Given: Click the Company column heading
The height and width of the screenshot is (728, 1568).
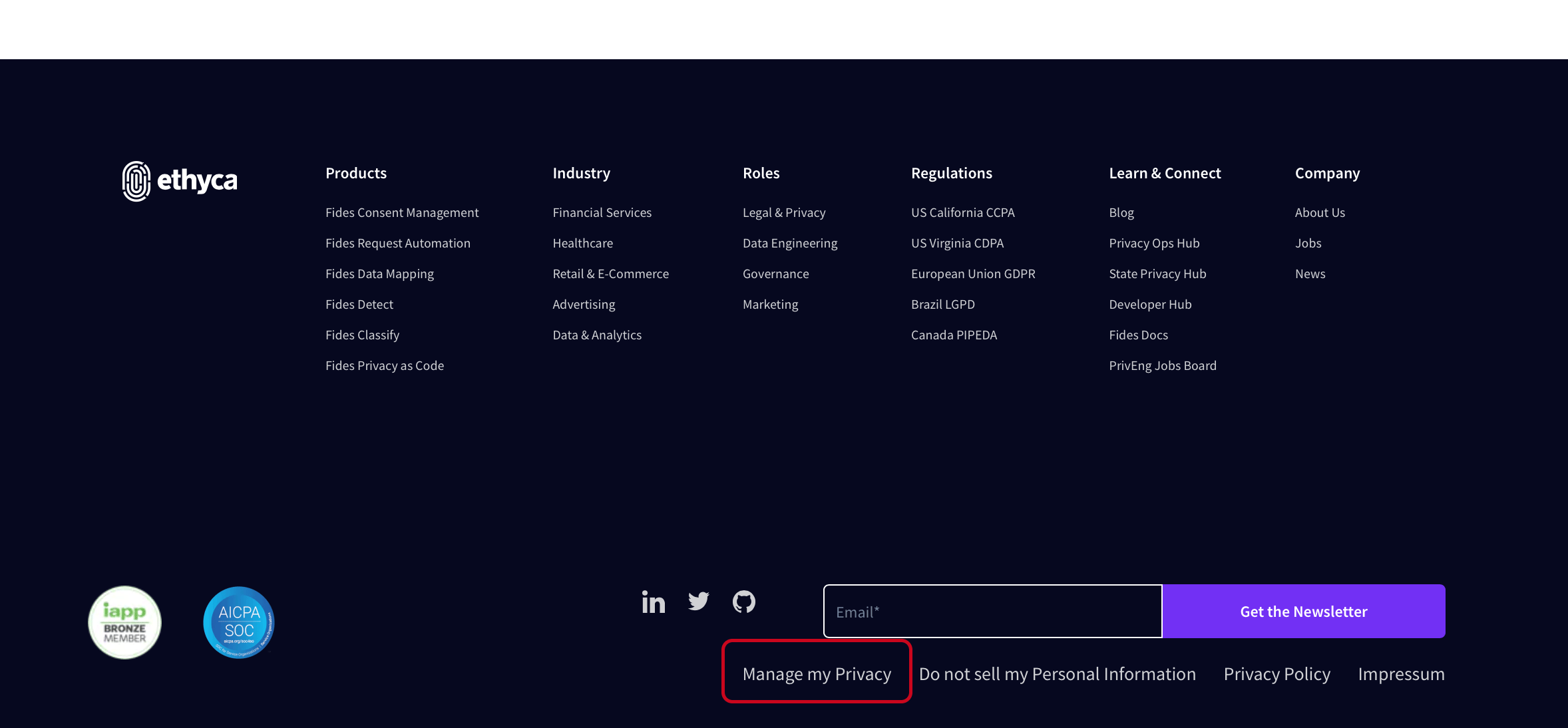Looking at the screenshot, I should [x=1327, y=173].
